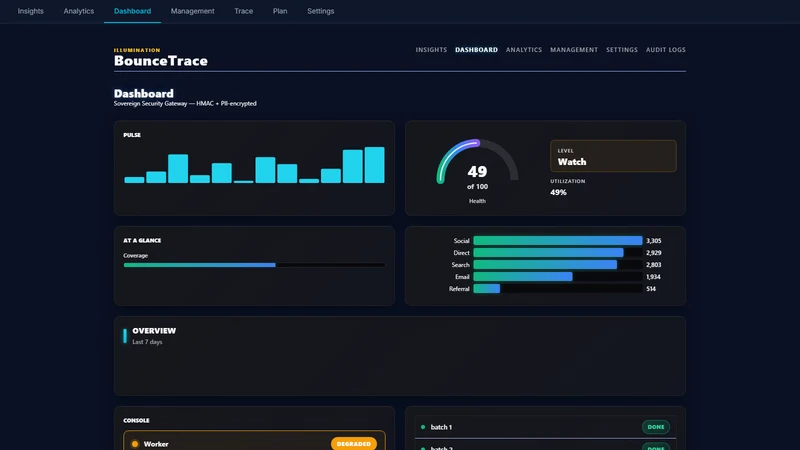Click INSIGHTS link in BounceTrace header
Screen dimensions: 800x450
[x=431, y=49]
